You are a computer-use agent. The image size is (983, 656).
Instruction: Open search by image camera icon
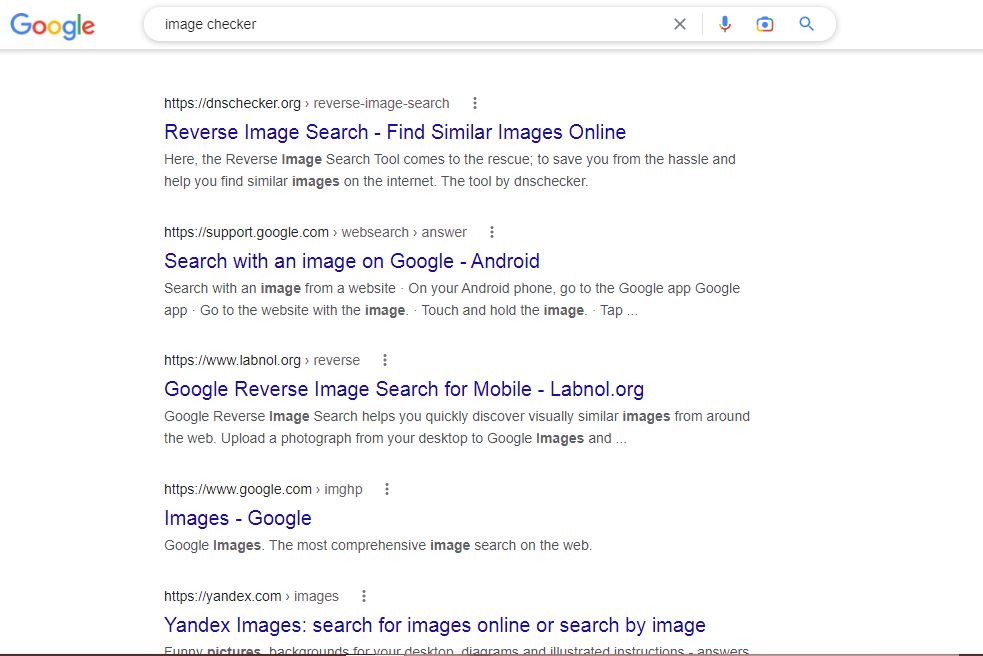click(764, 24)
